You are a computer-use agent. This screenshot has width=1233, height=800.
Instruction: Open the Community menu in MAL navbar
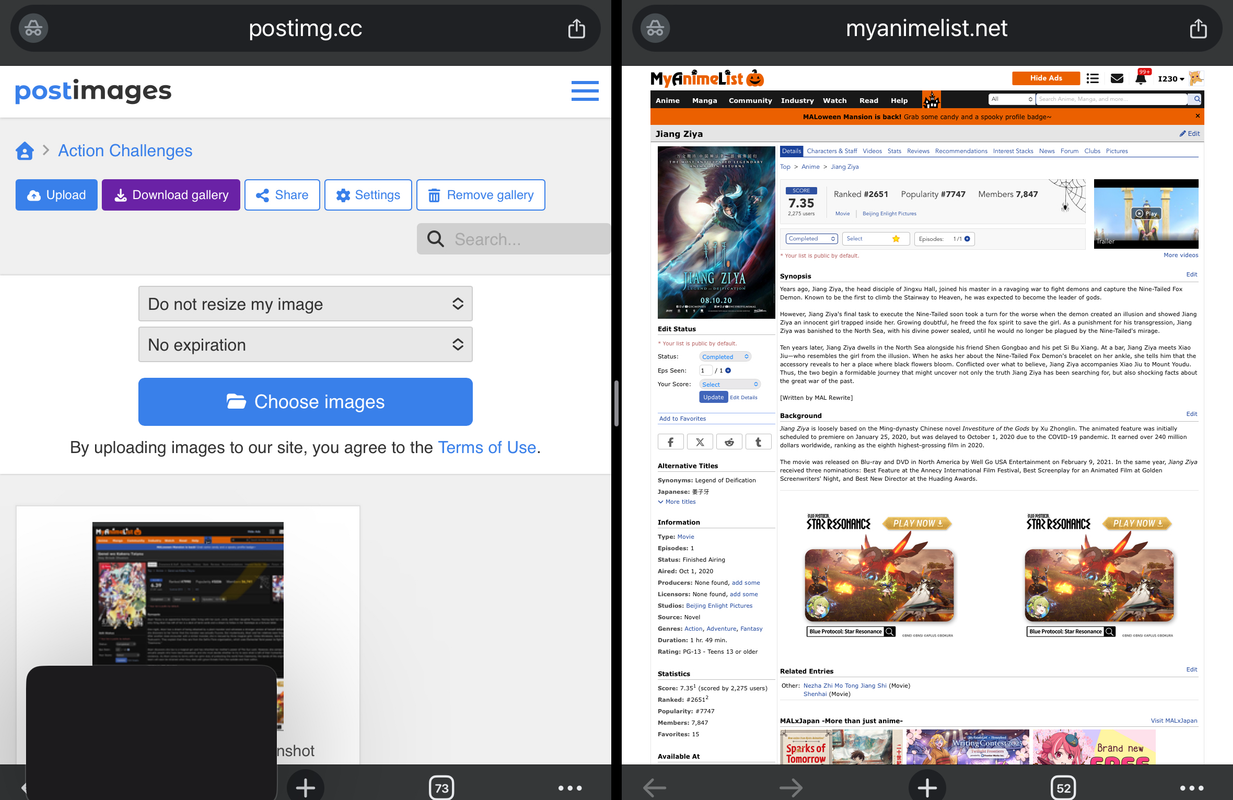click(x=750, y=100)
